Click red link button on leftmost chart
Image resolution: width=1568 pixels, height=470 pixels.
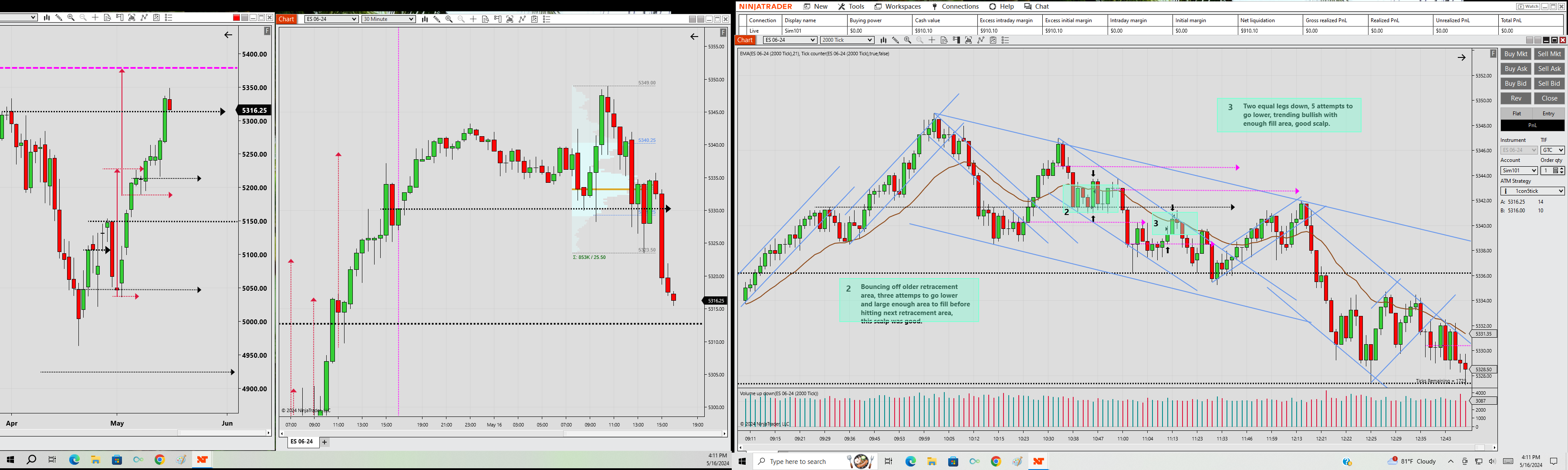coord(237,18)
